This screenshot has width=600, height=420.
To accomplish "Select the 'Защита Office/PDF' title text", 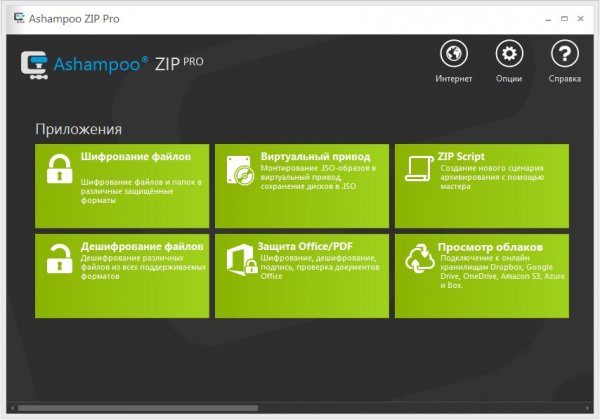I will coord(312,246).
